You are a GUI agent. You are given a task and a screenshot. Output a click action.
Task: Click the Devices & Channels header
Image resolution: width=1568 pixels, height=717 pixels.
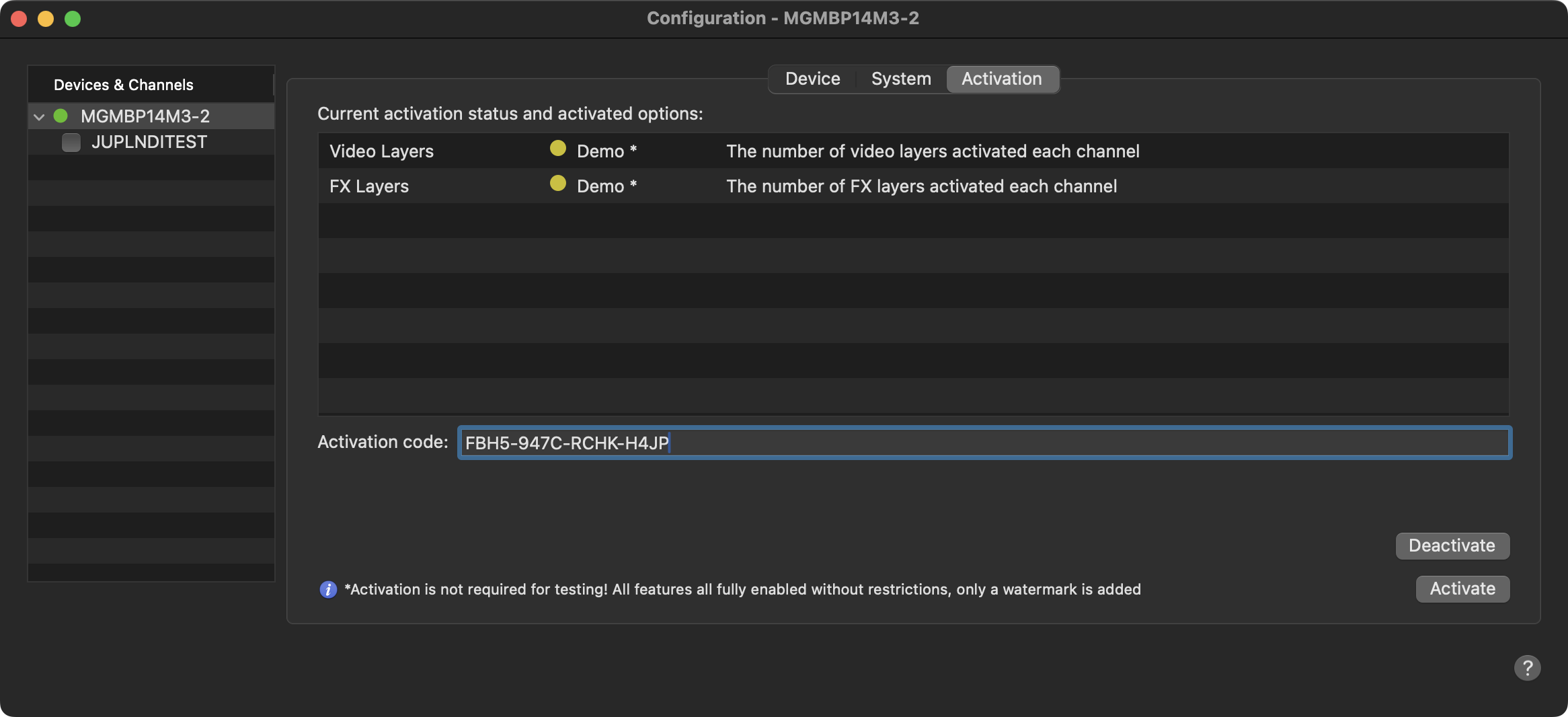124,85
